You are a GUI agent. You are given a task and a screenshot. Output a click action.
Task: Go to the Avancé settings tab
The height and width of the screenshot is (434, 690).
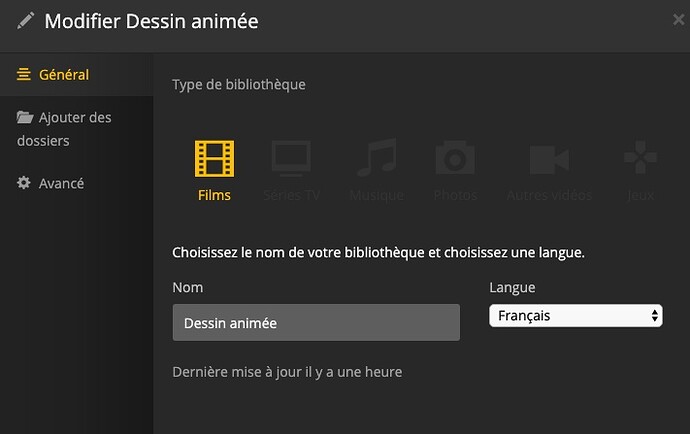tap(61, 184)
